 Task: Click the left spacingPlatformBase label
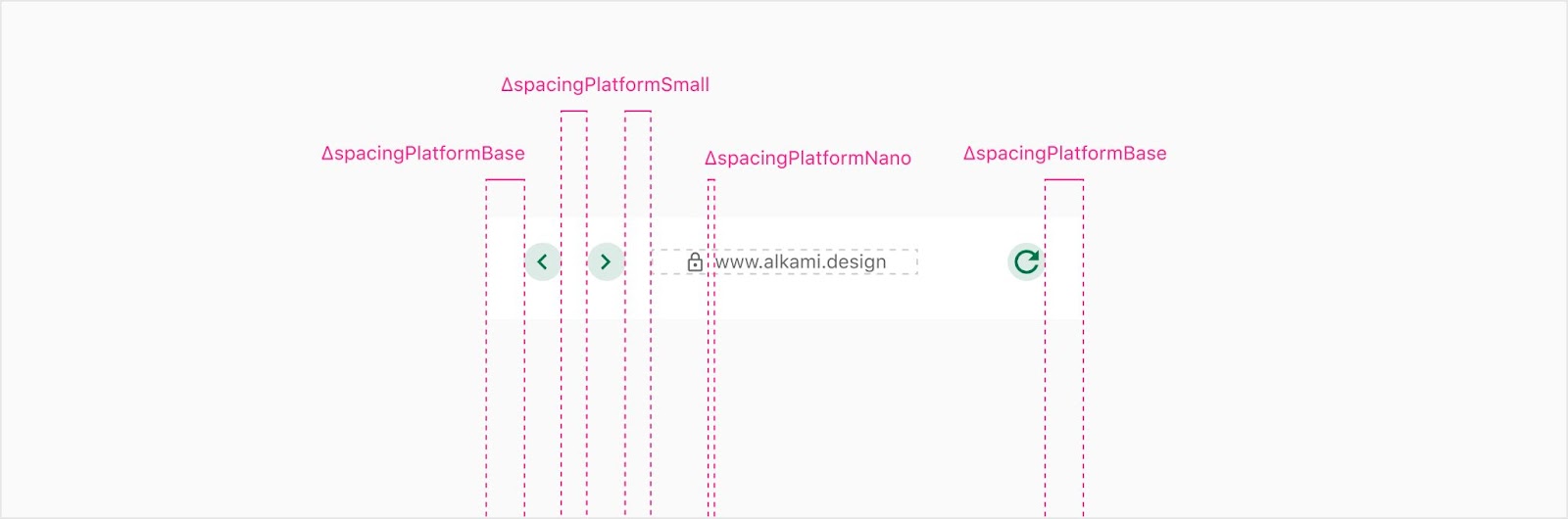pos(423,154)
